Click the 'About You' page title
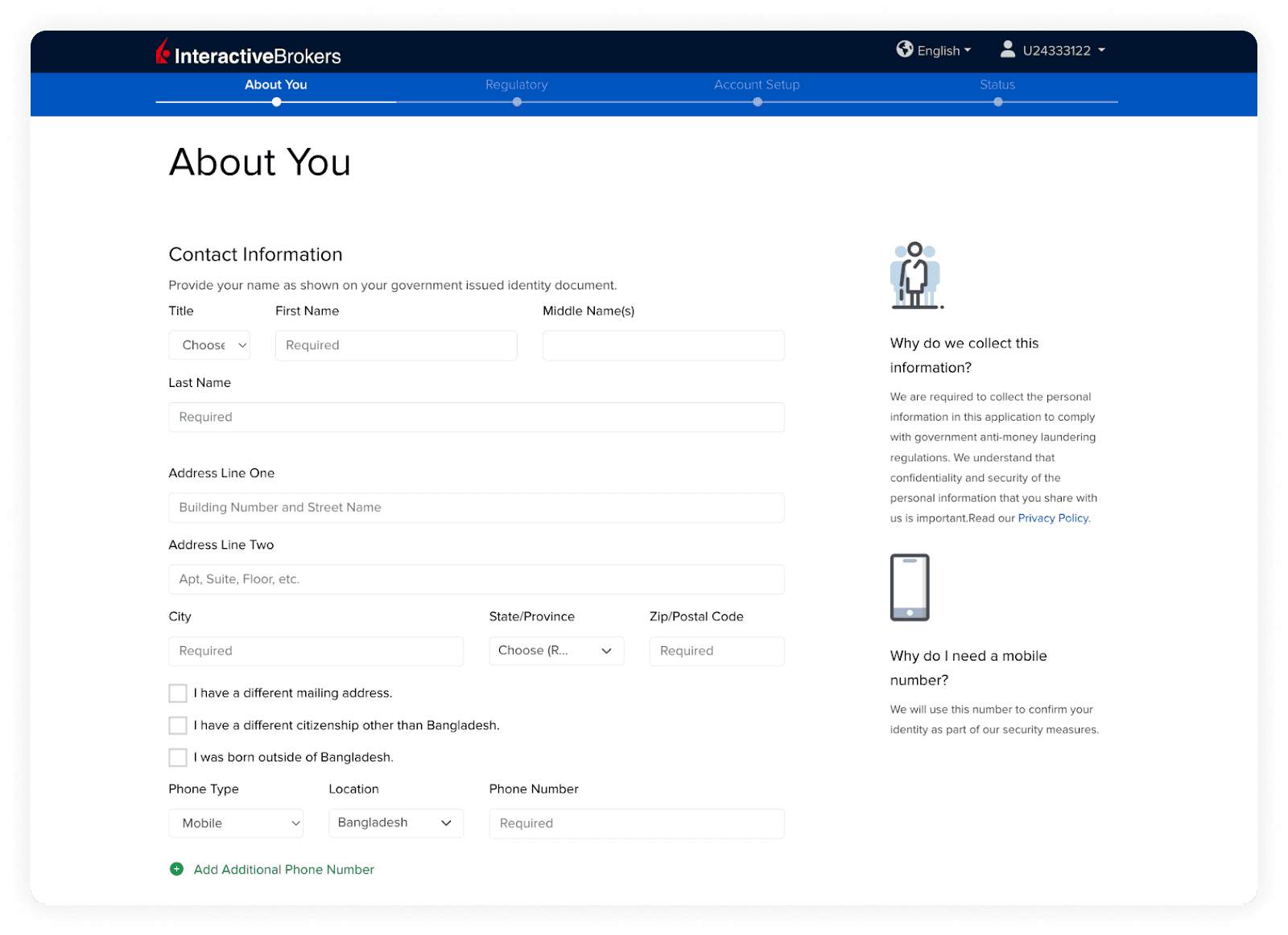Image resolution: width=1288 pixels, height=935 pixels. pos(260,162)
